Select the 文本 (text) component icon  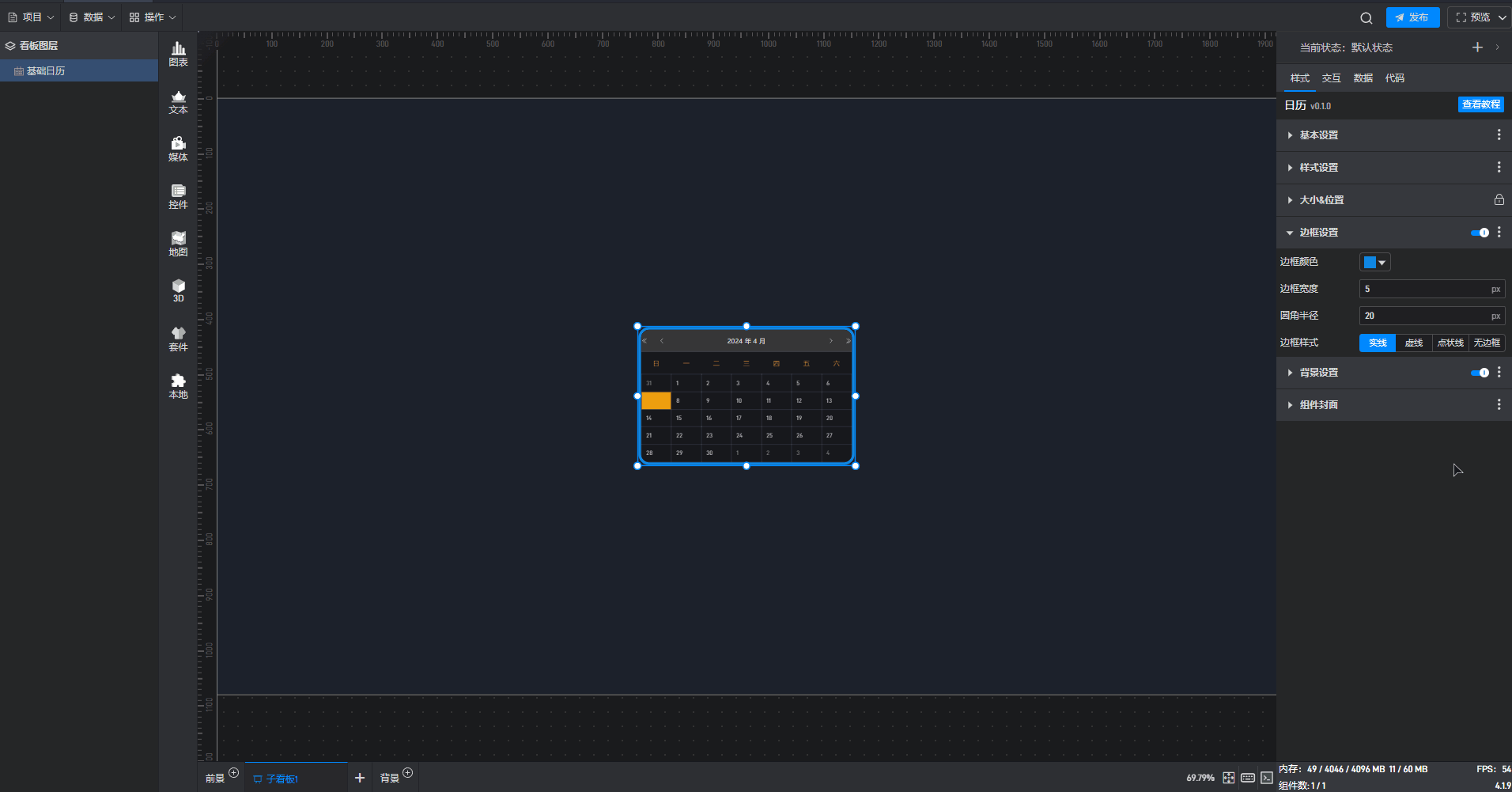(x=178, y=101)
